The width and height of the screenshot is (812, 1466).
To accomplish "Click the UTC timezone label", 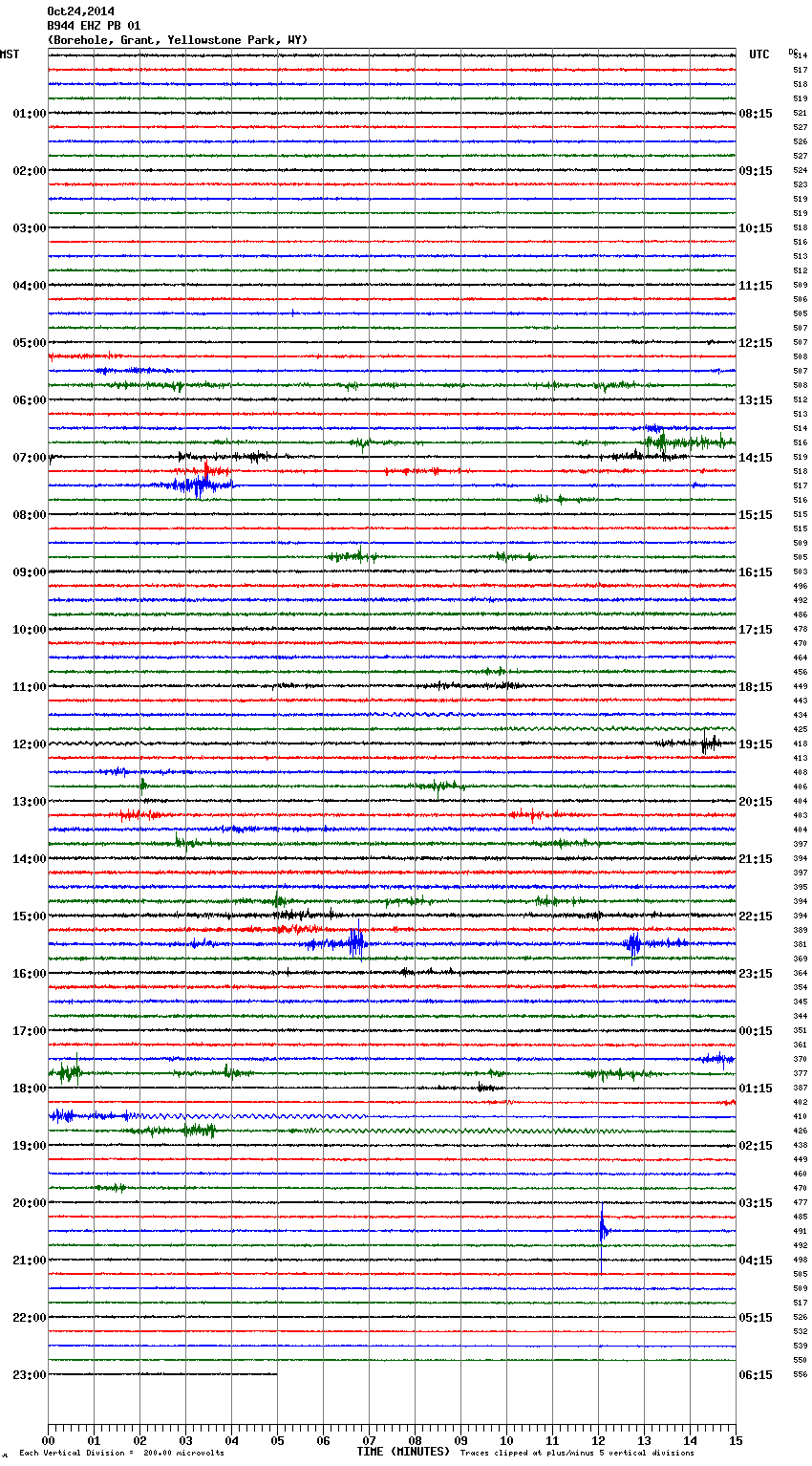I will (x=759, y=54).
